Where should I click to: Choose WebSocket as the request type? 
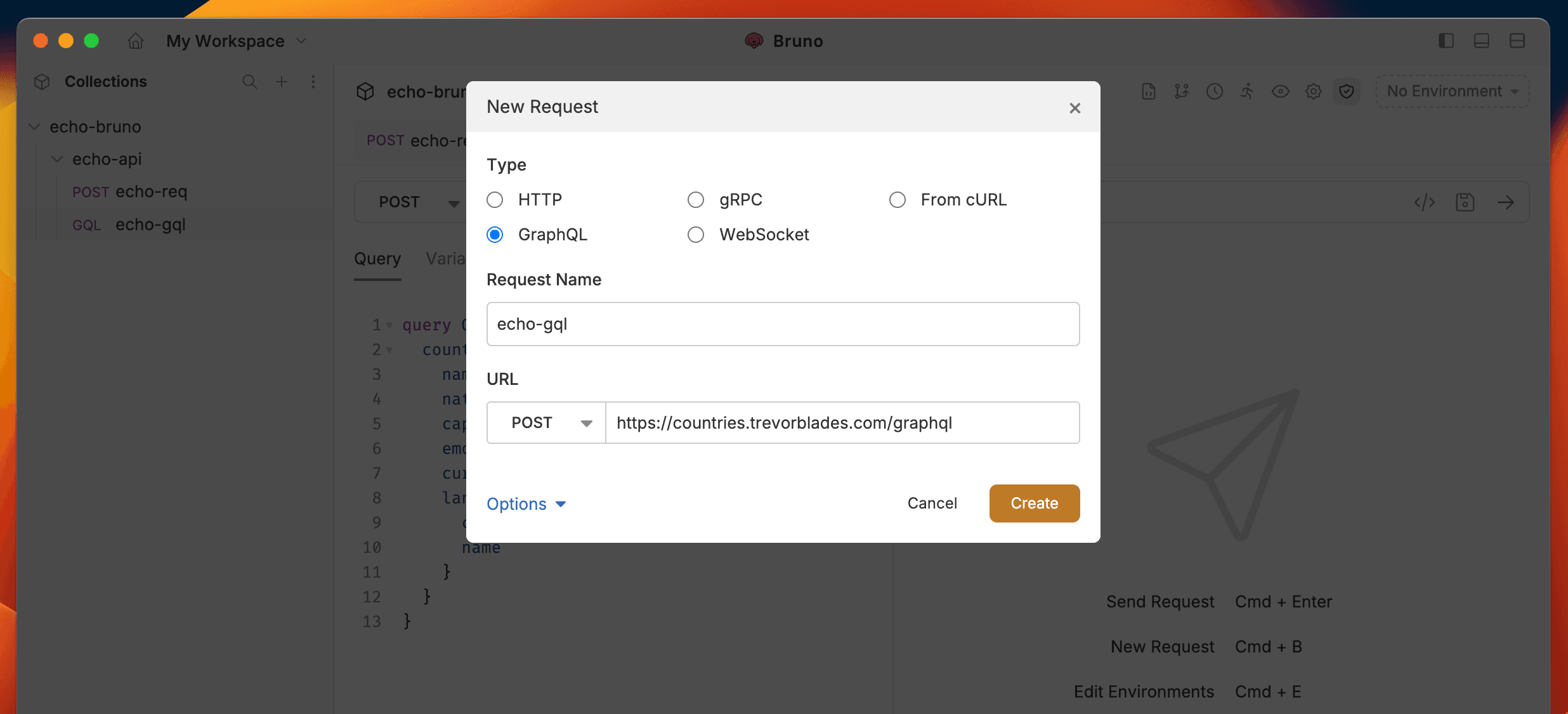point(696,234)
